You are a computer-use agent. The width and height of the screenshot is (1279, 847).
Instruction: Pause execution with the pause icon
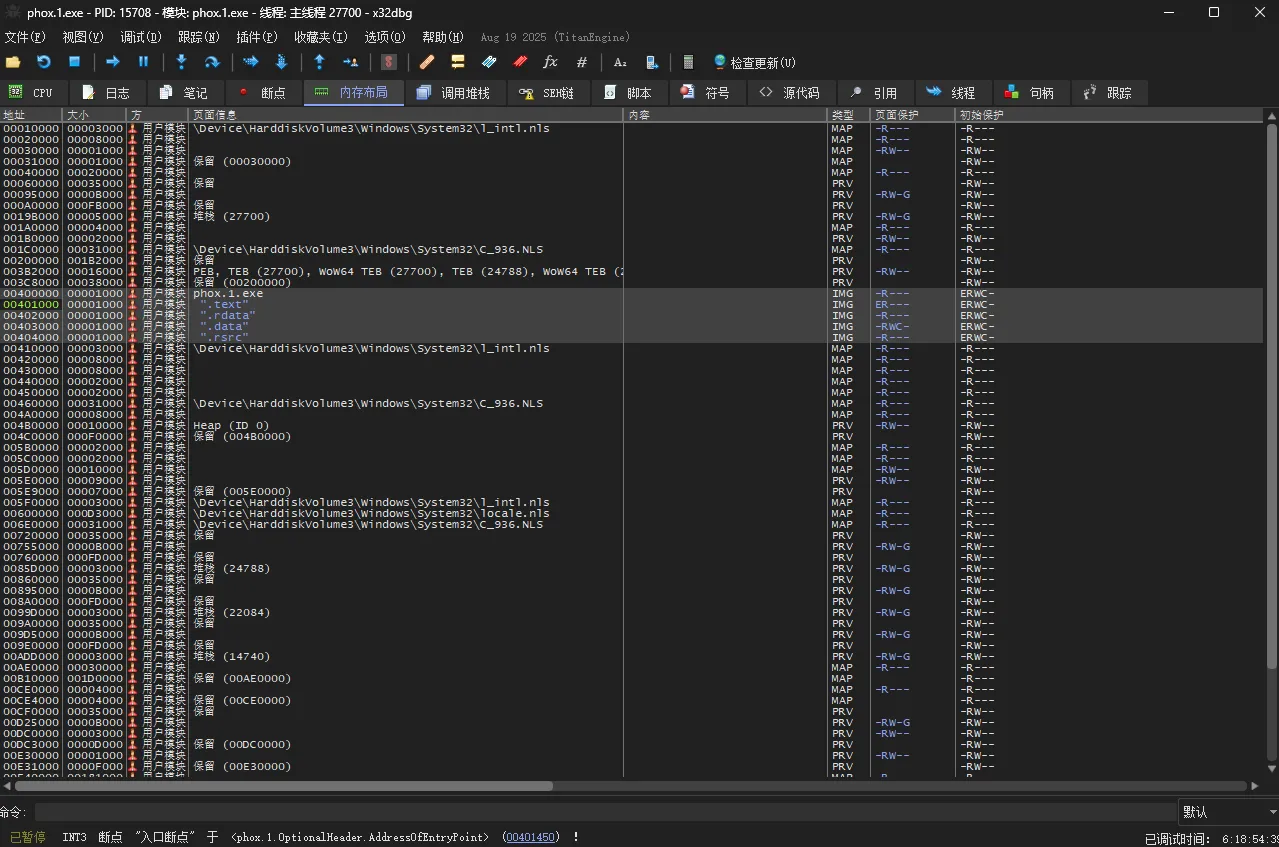point(143,62)
